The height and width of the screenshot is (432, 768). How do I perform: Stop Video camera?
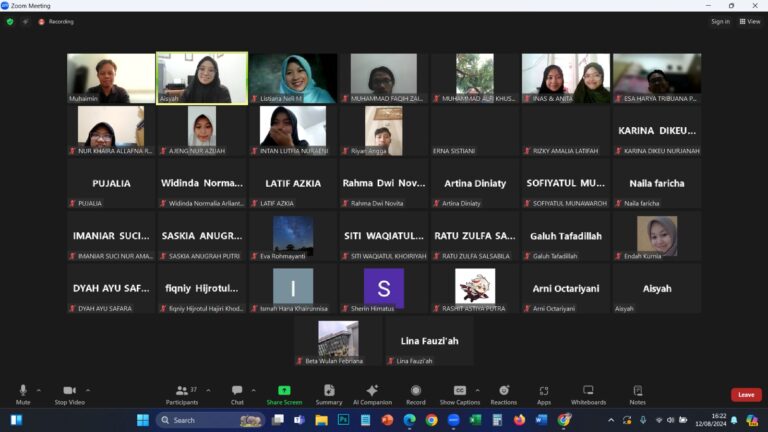(x=68, y=394)
